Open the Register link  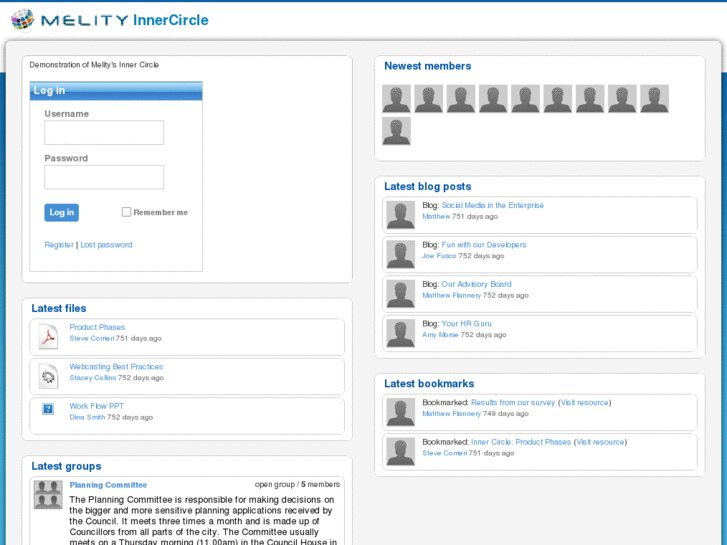(59, 244)
